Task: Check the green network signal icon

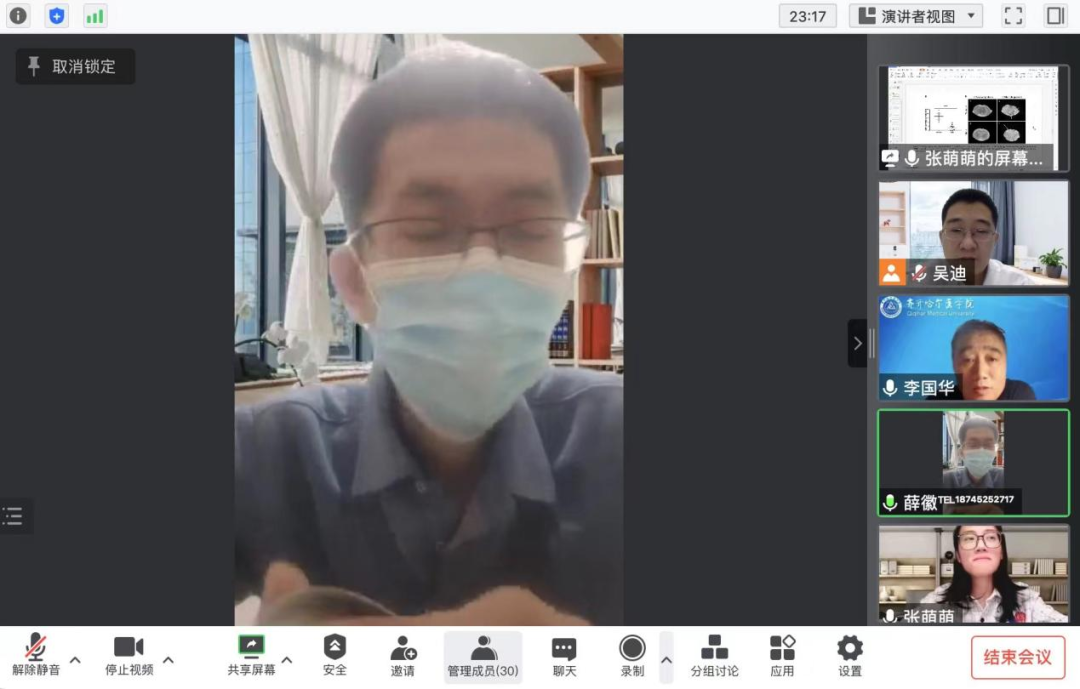Action: [95, 16]
